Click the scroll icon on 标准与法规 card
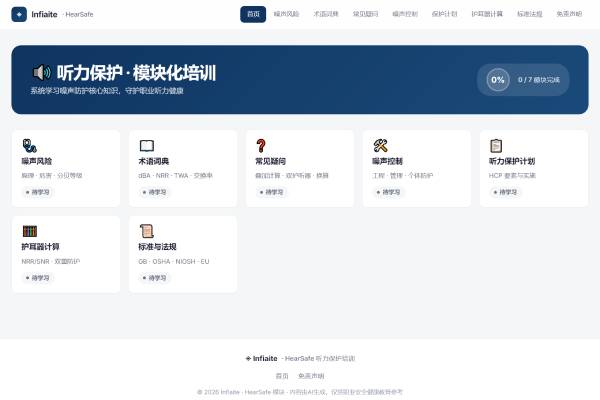The height and width of the screenshot is (400, 600). coord(147,231)
